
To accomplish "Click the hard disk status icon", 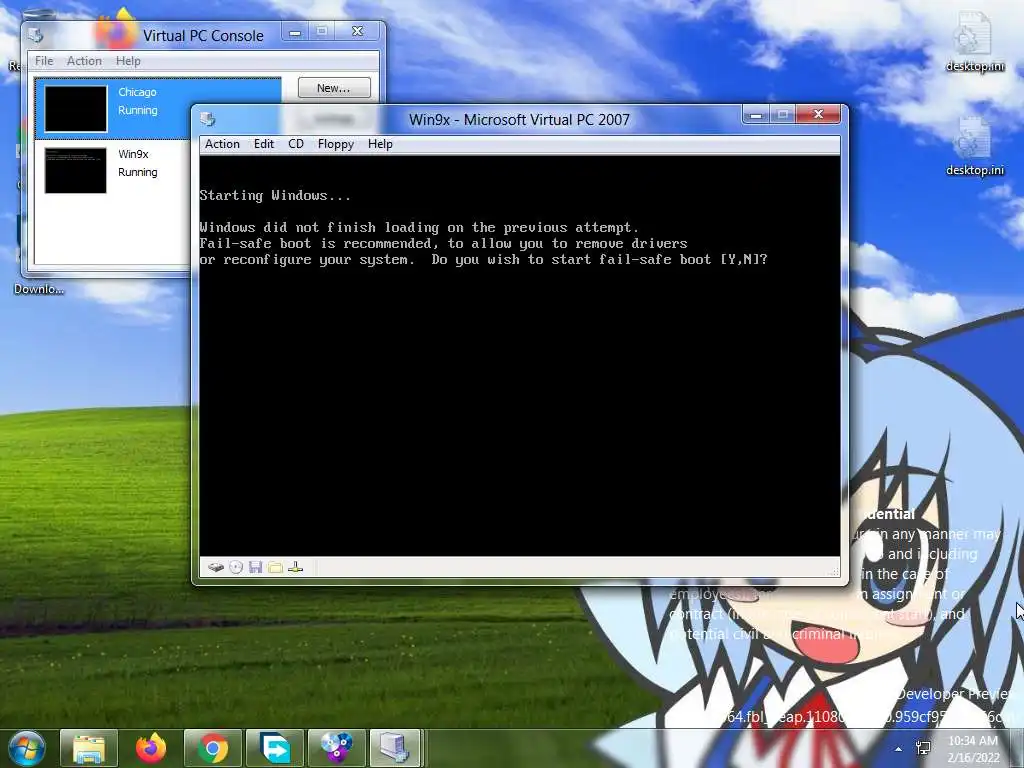I will coord(216,568).
